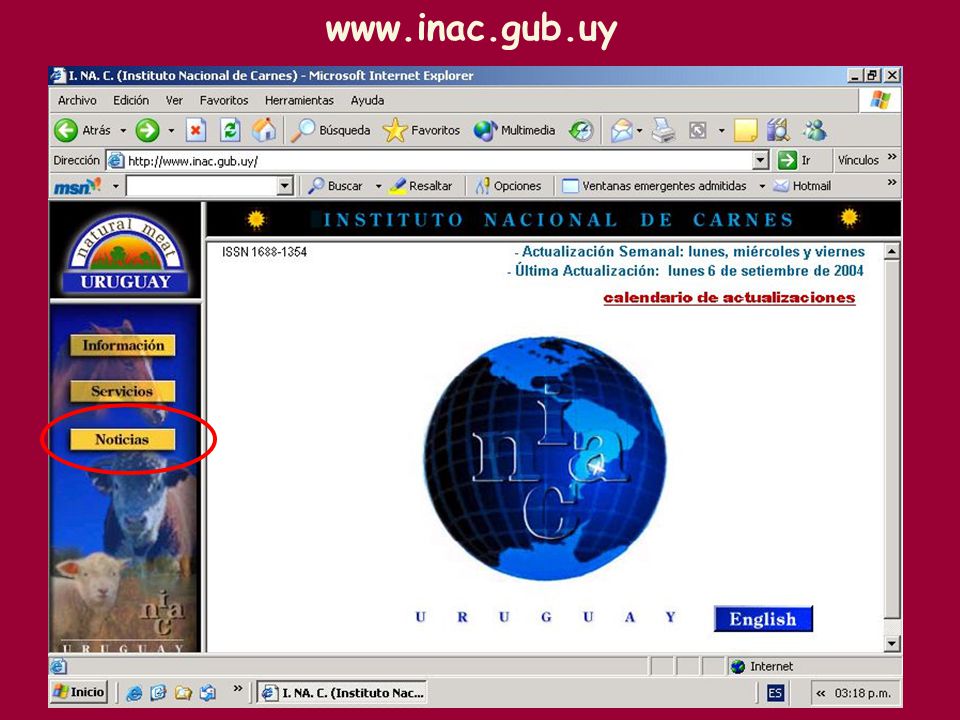Open the Favoritos menu in menu bar
960x720 pixels.
224,100
